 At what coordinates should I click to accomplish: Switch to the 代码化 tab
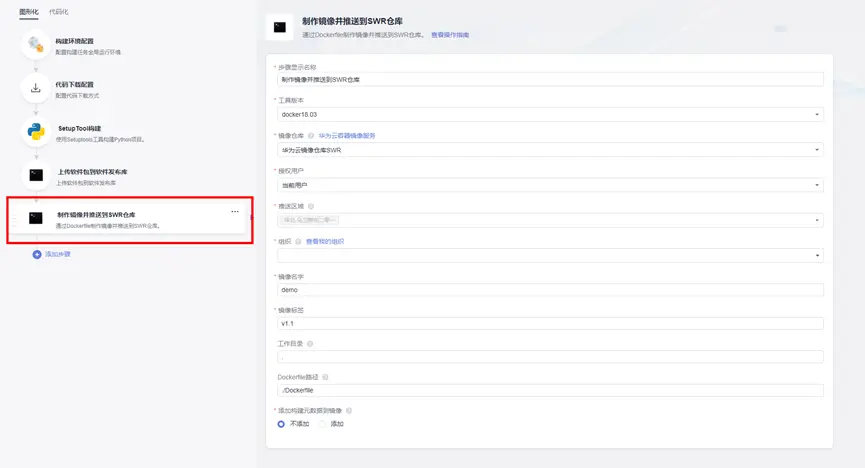coord(58,12)
